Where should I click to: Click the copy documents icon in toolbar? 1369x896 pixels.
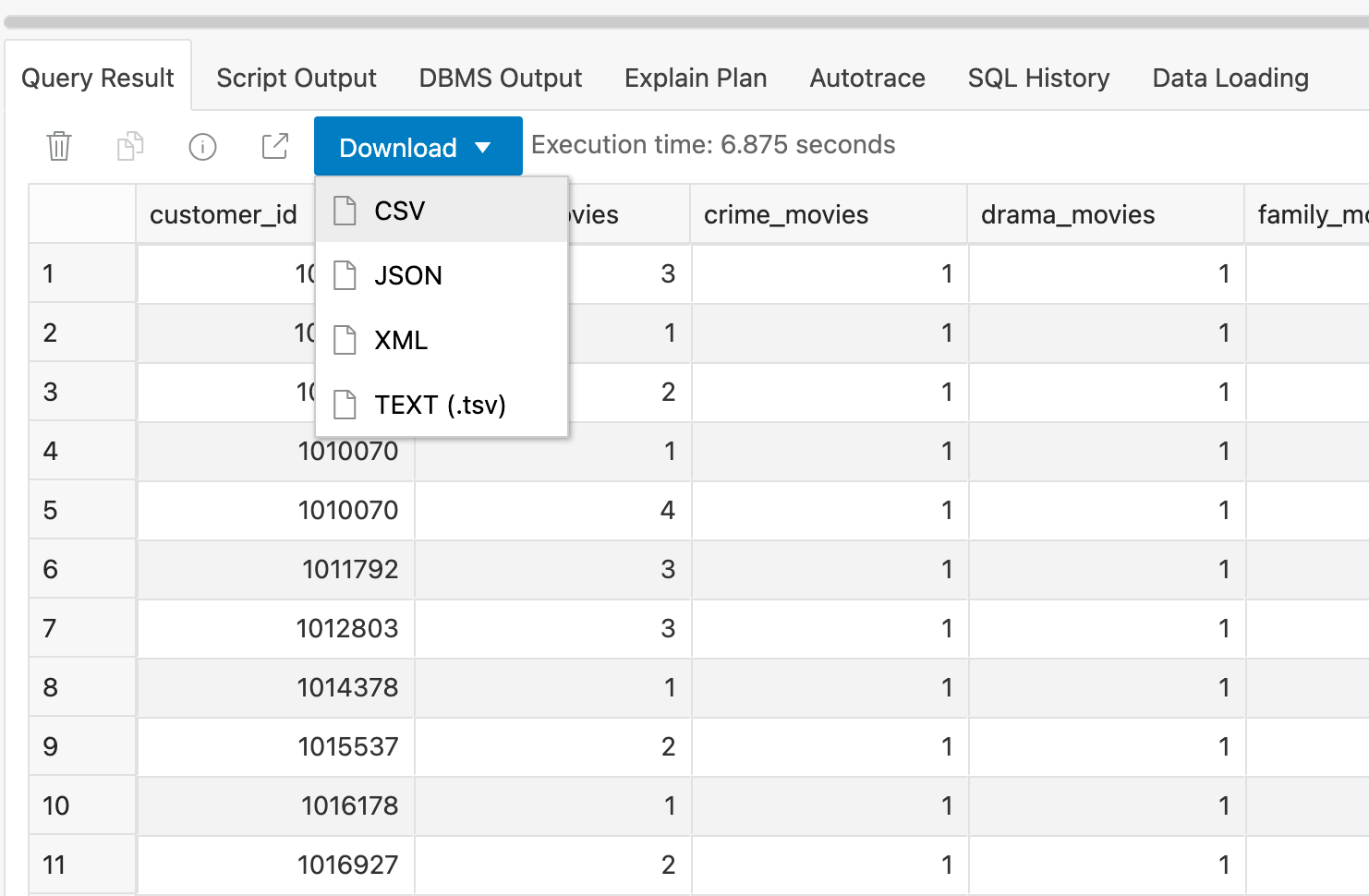point(130,146)
